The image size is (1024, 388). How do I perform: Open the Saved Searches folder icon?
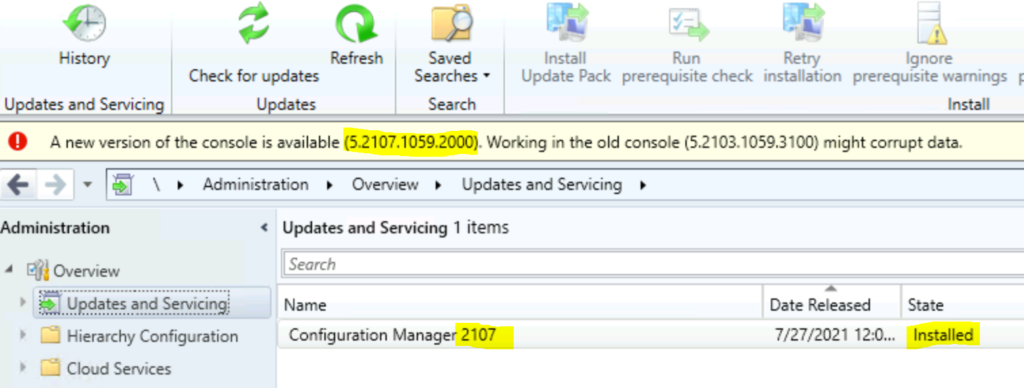pyautogui.click(x=451, y=24)
